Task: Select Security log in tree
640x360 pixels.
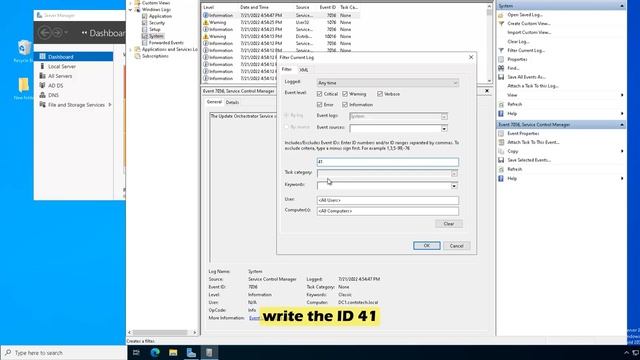Action: [157, 23]
